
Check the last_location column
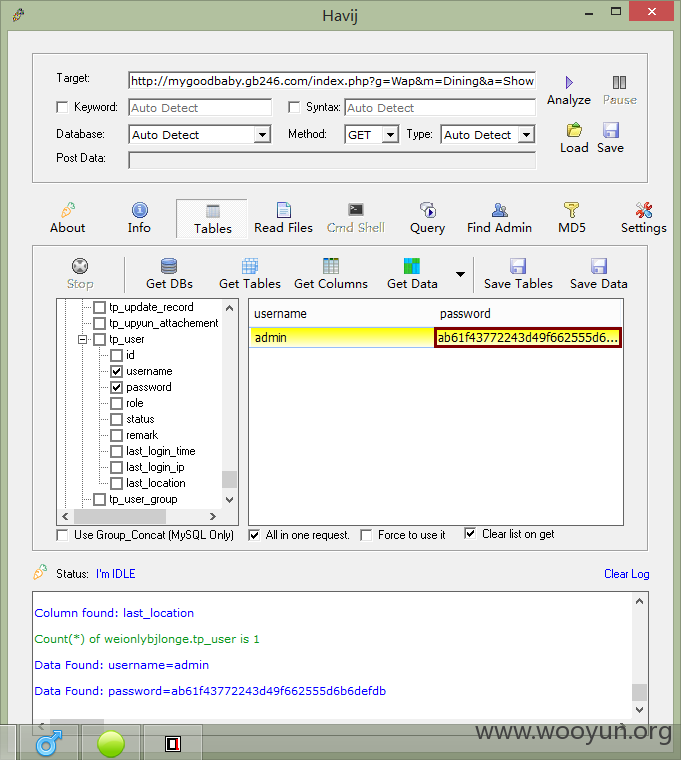coord(116,483)
